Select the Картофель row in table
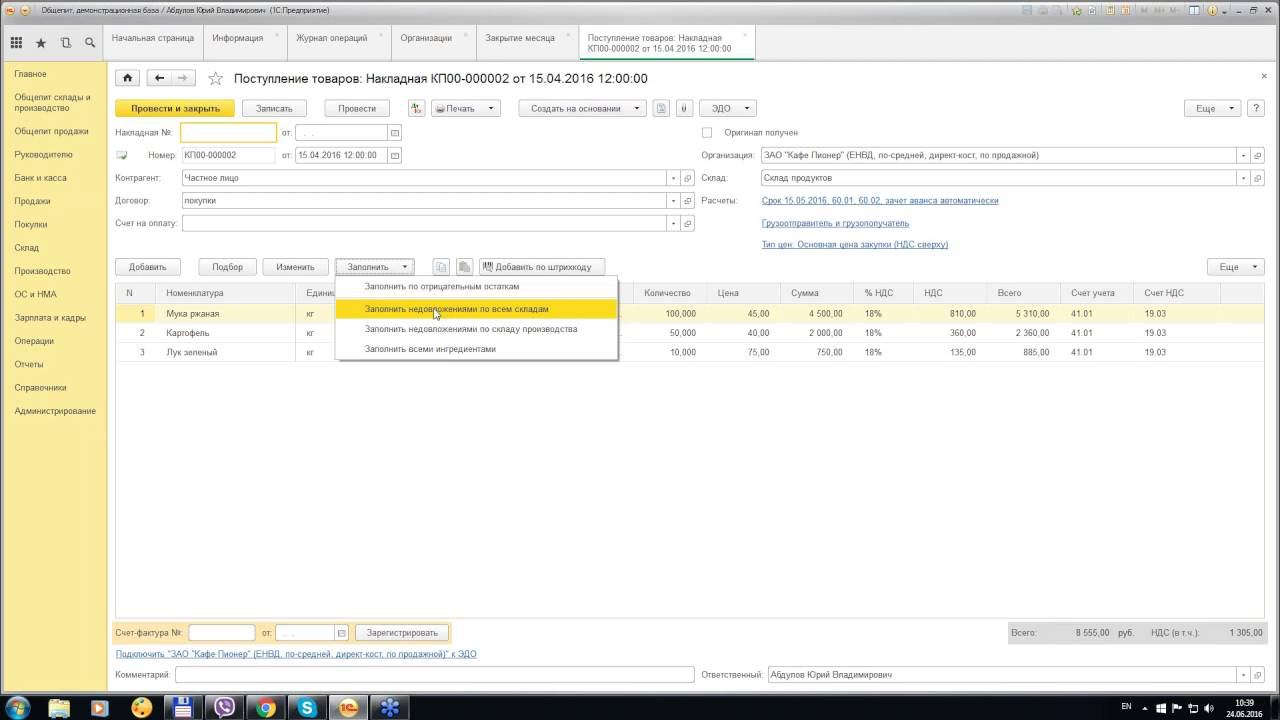1280x720 pixels. pyautogui.click(x=692, y=333)
